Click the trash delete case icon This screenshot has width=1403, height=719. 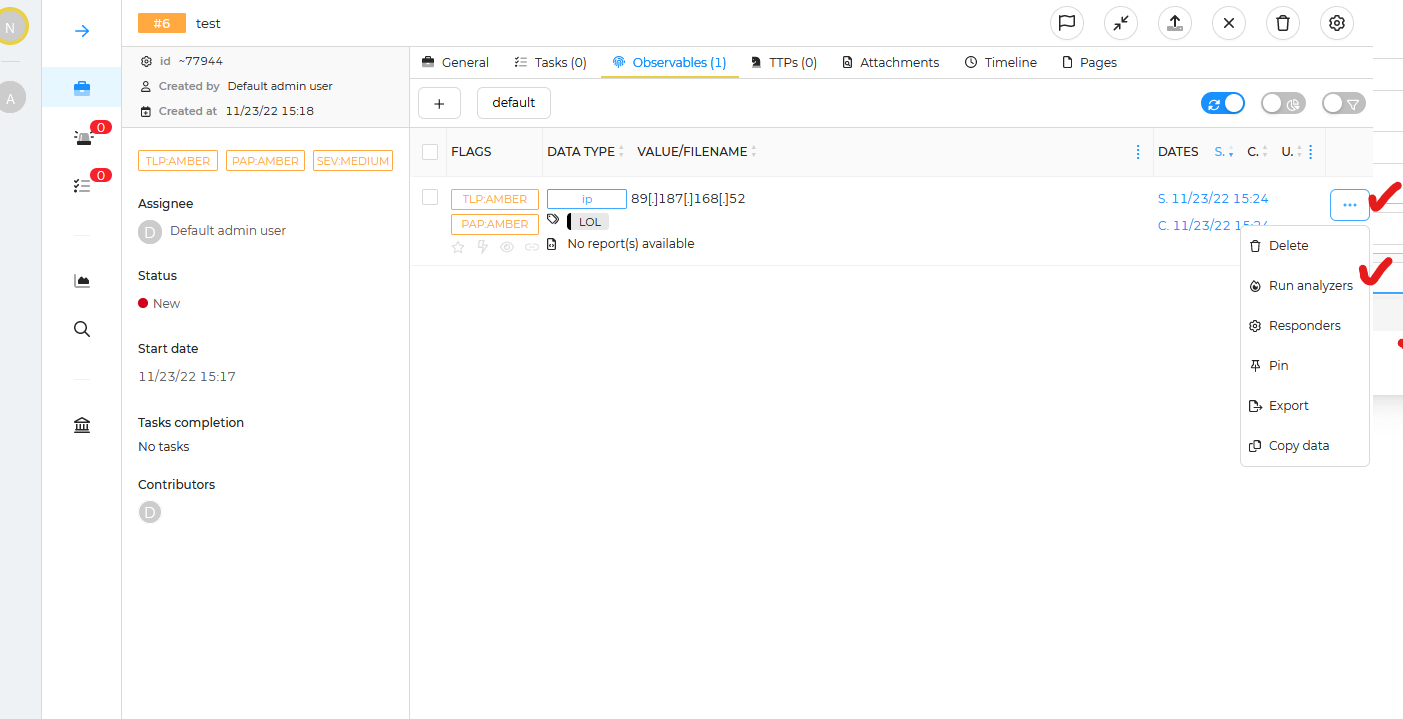(x=1283, y=23)
